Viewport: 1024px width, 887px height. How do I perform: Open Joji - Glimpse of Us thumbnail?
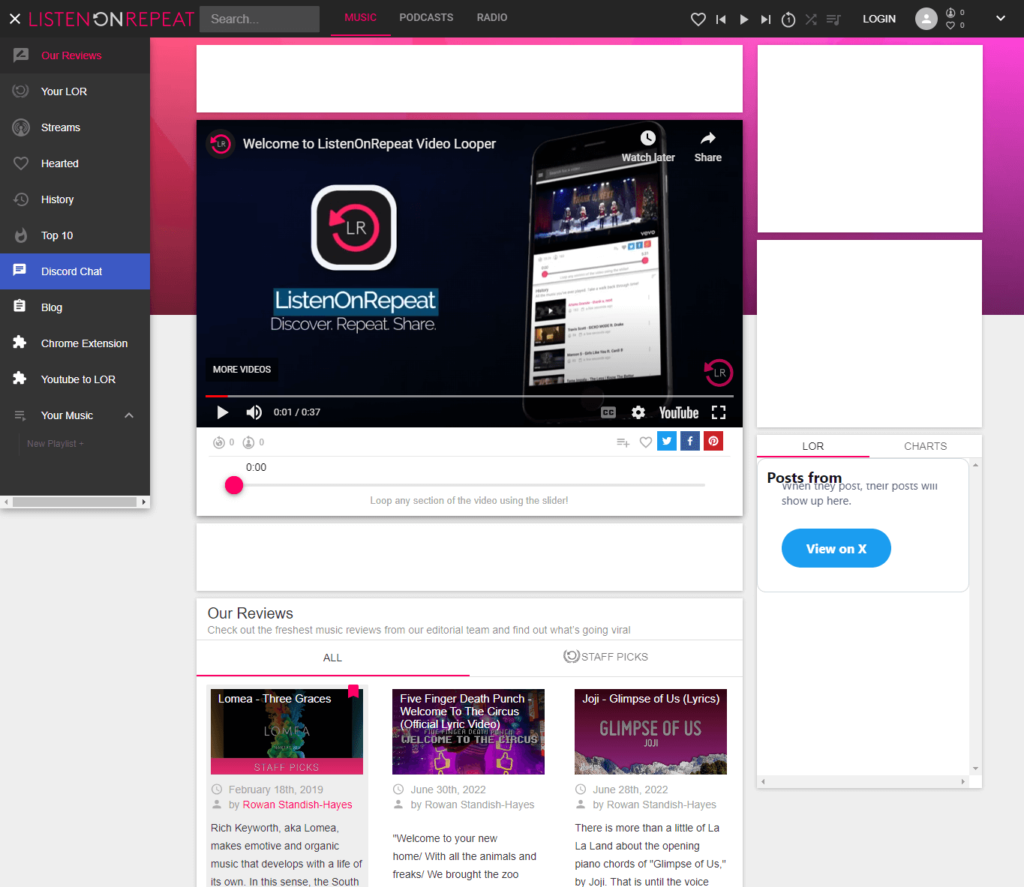coord(650,732)
